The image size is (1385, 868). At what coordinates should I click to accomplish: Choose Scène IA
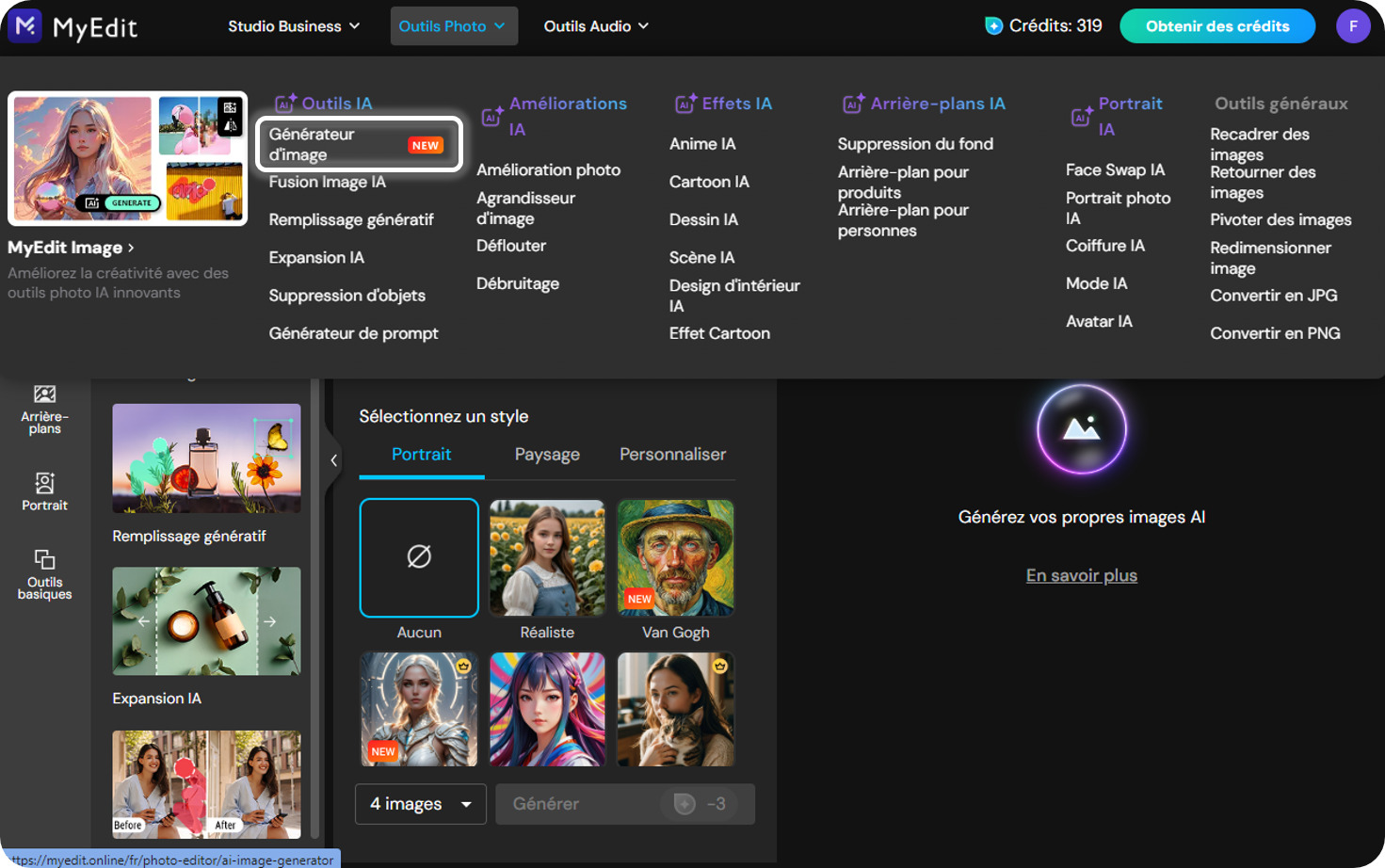pos(702,257)
